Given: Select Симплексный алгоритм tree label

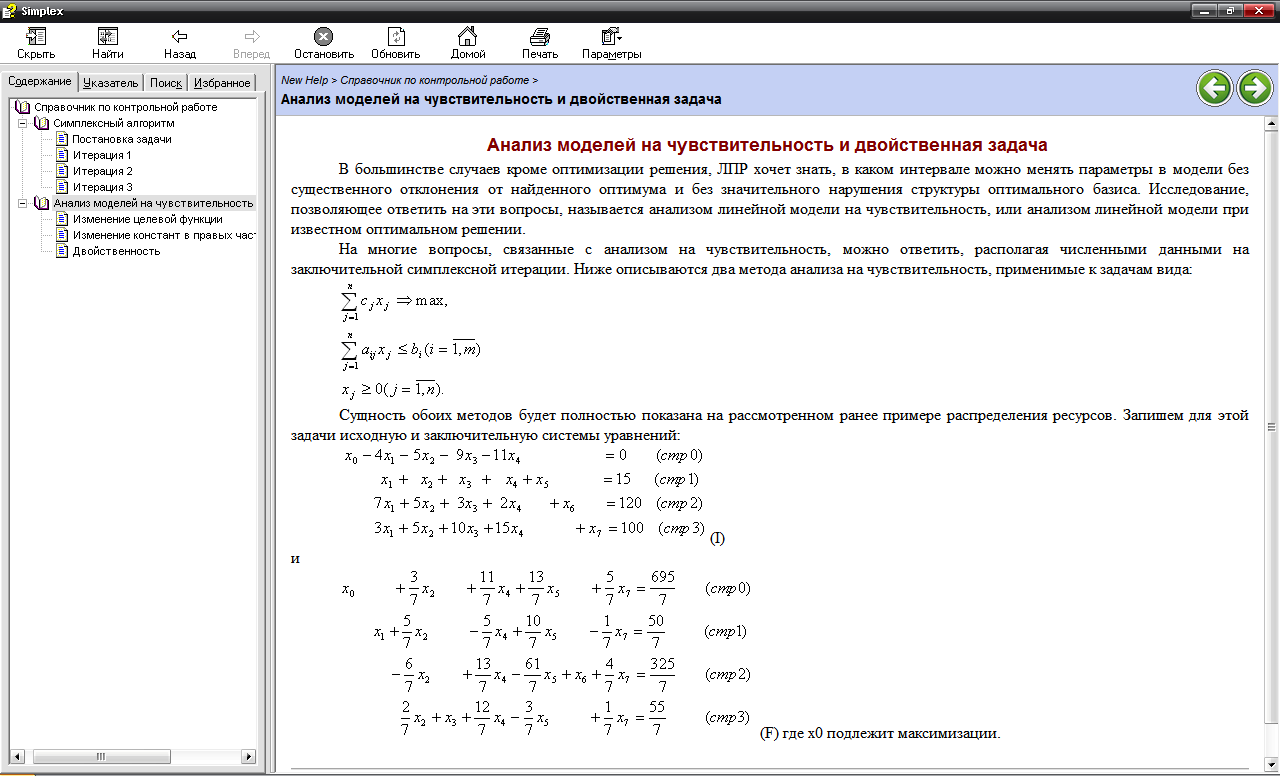Looking at the screenshot, I should 114,123.
